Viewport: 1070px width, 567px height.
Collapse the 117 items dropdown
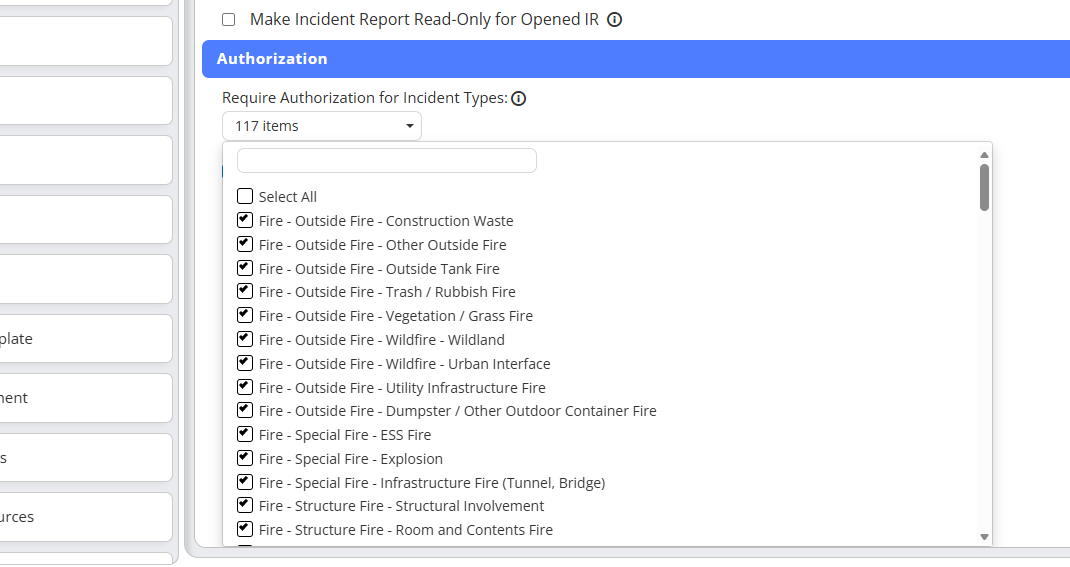coord(321,126)
